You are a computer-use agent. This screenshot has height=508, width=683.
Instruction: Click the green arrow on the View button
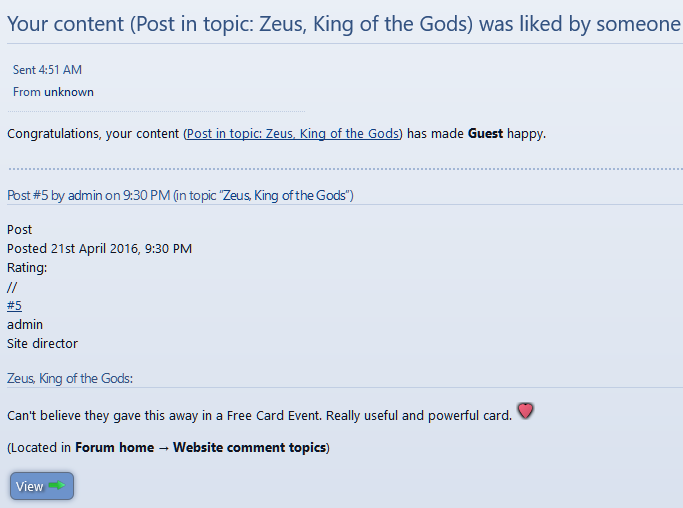(x=56, y=486)
